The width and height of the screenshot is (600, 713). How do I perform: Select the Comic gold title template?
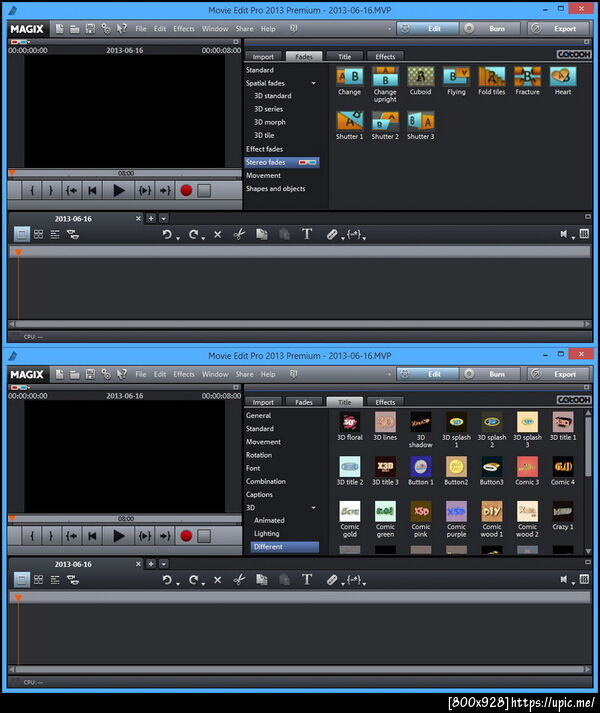[349, 512]
